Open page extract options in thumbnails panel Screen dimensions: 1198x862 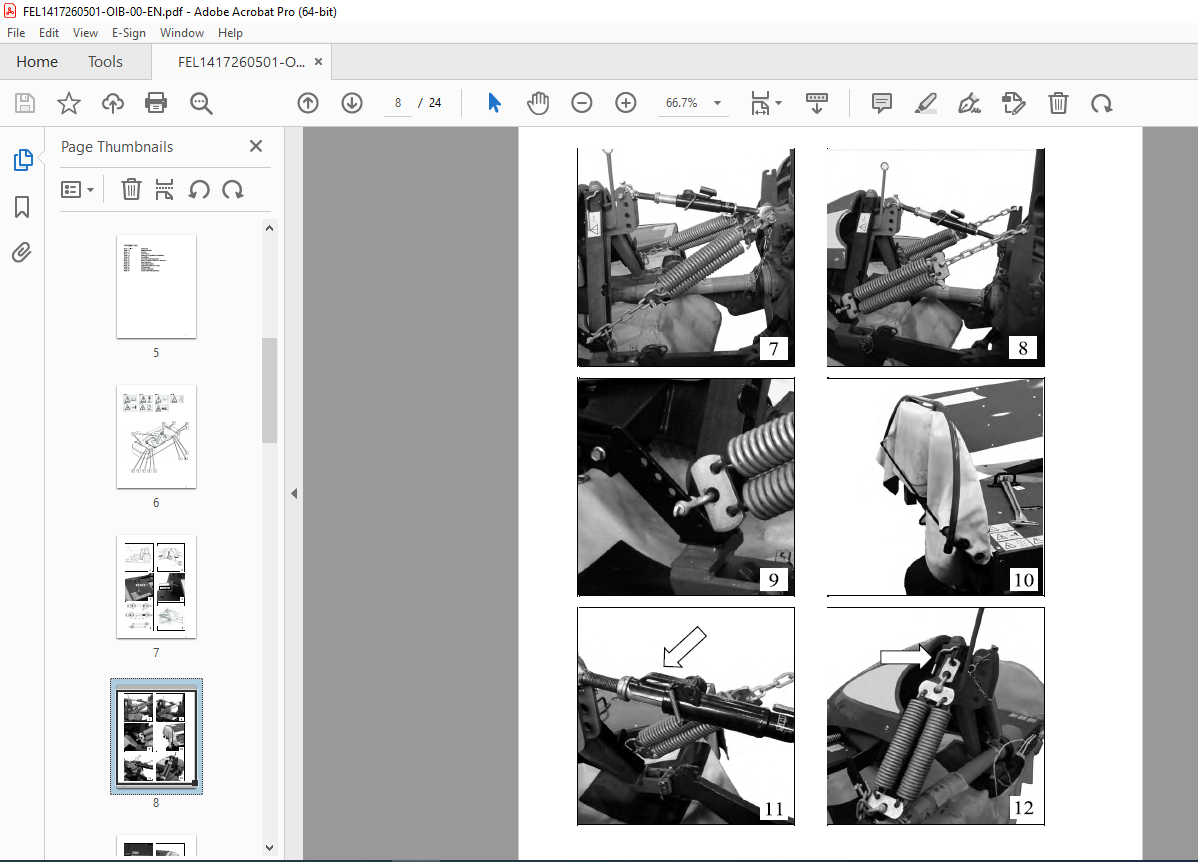(x=164, y=190)
